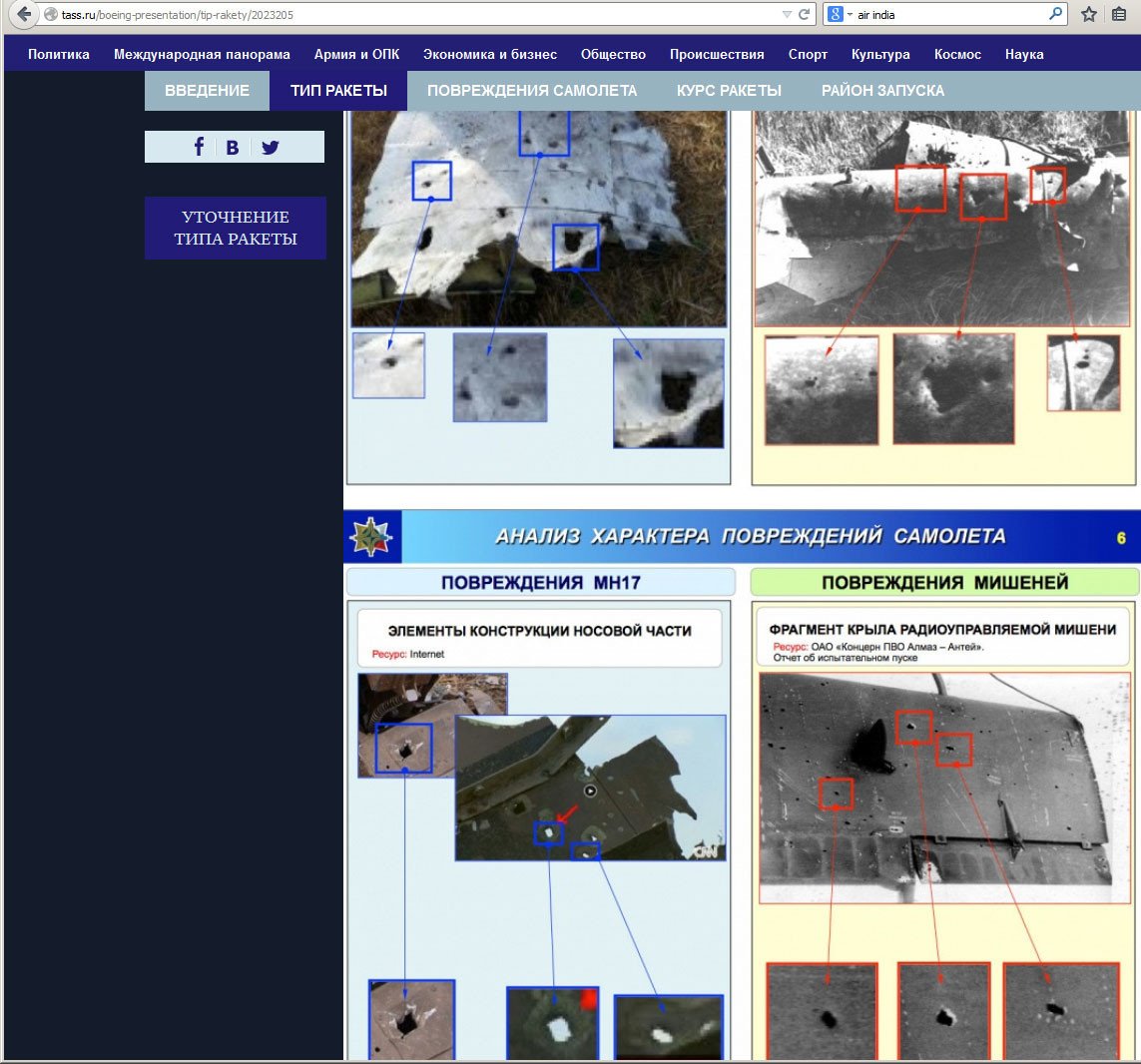Expand the Google search engine selector
Image resolution: width=1141 pixels, height=1064 pixels.
[840, 15]
